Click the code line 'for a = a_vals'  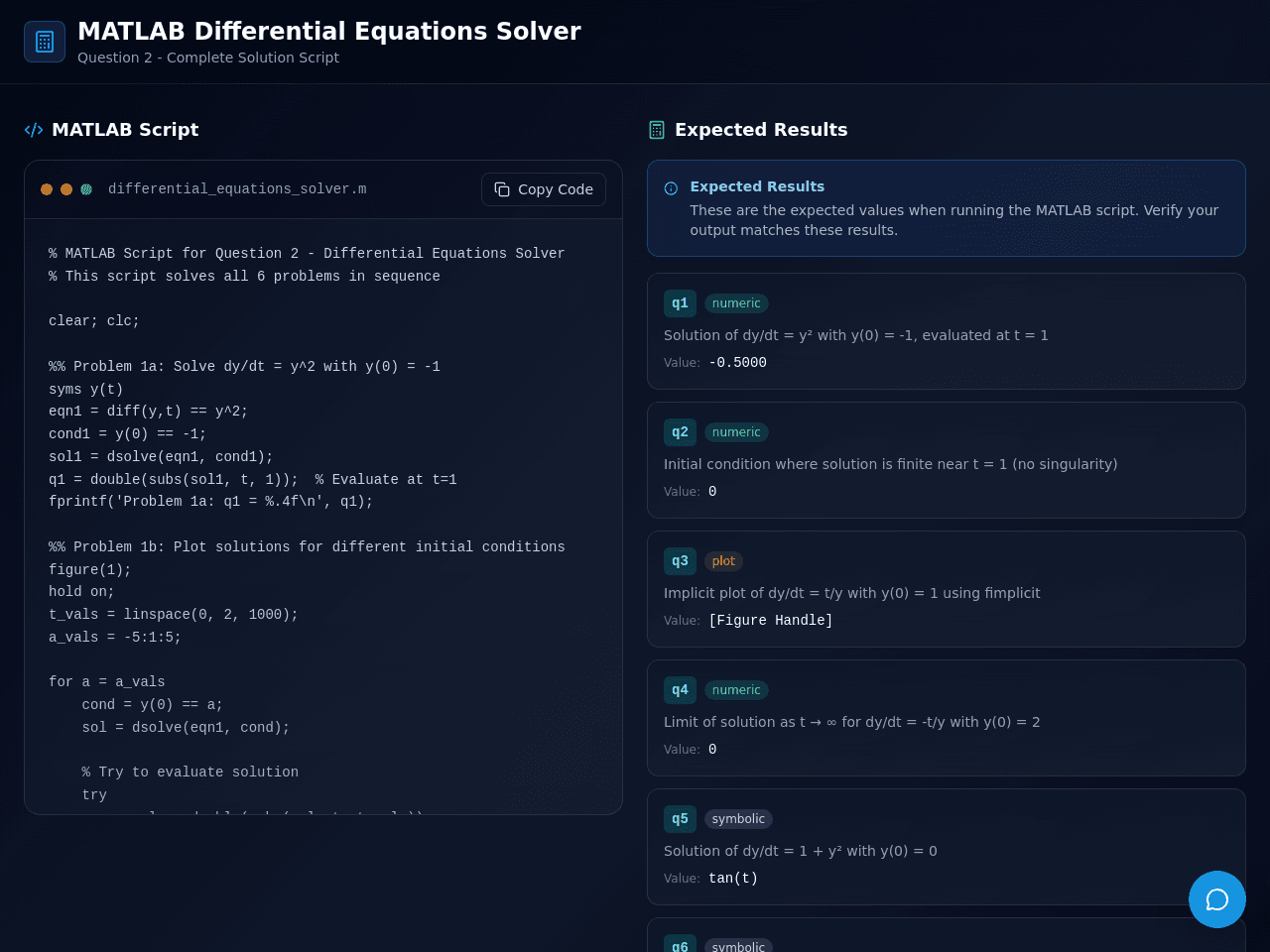tap(107, 682)
